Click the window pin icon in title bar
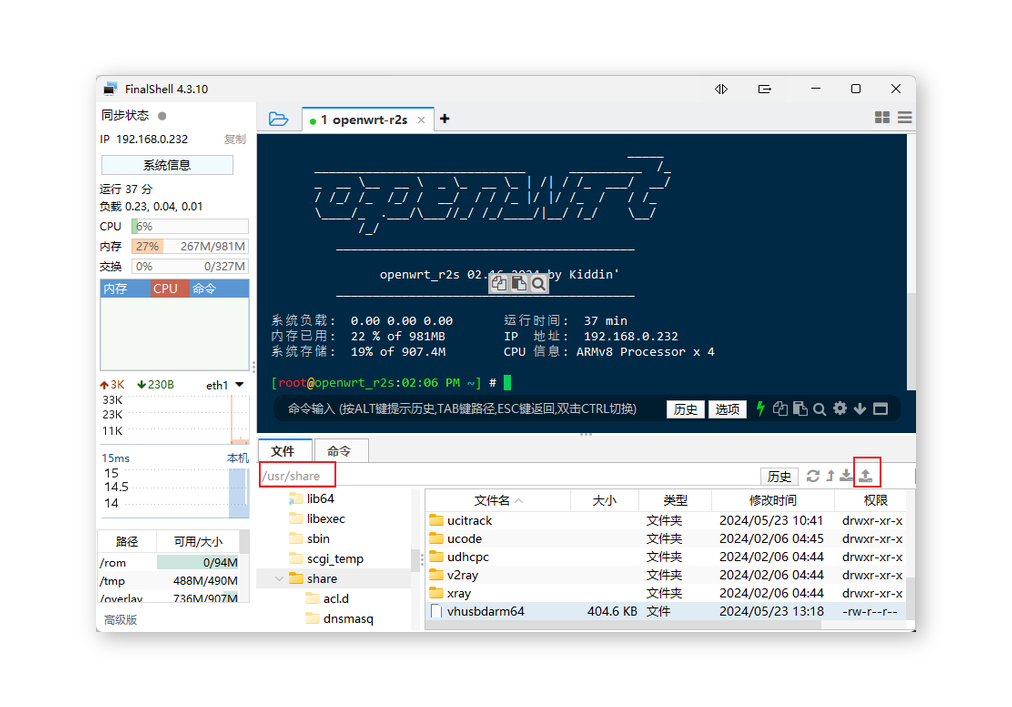The image size is (1012, 707). click(765, 89)
